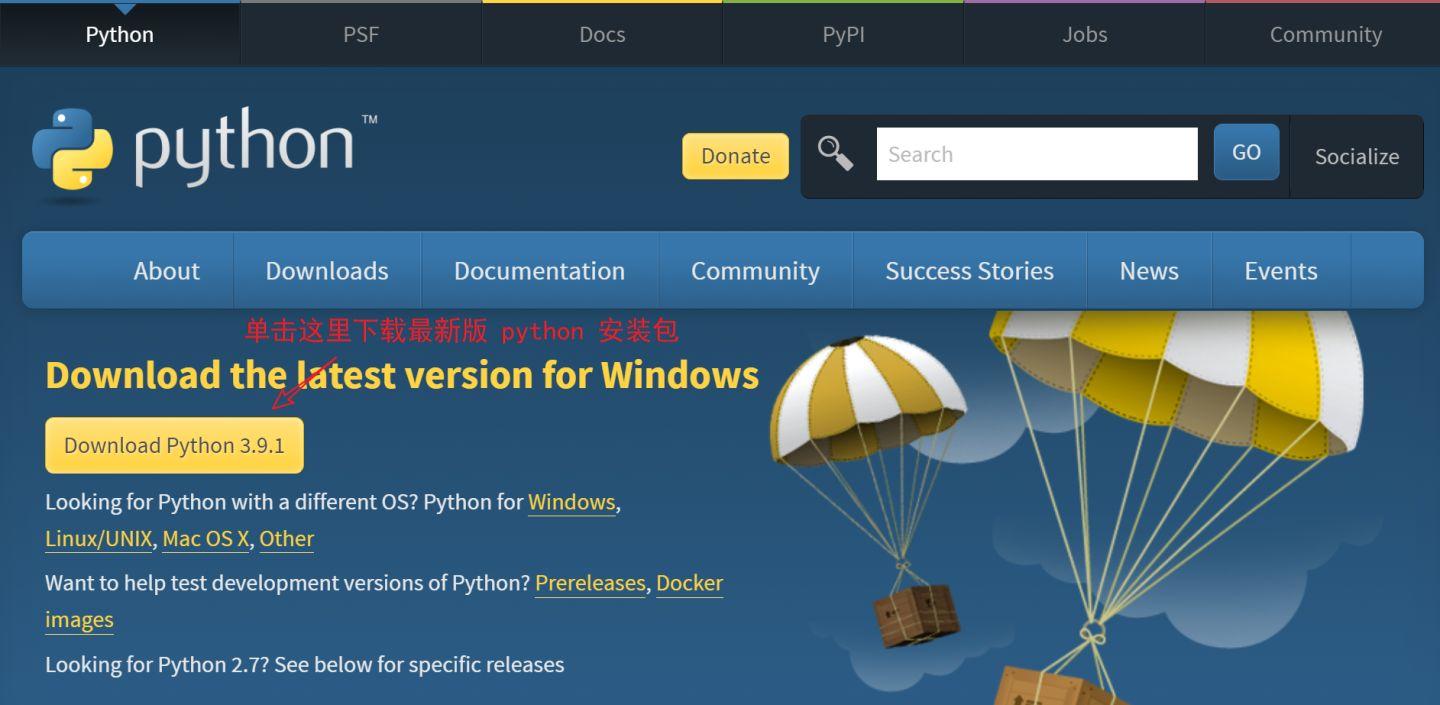This screenshot has height=705, width=1440.
Task: Open the Docker images link
Action: tap(689, 583)
